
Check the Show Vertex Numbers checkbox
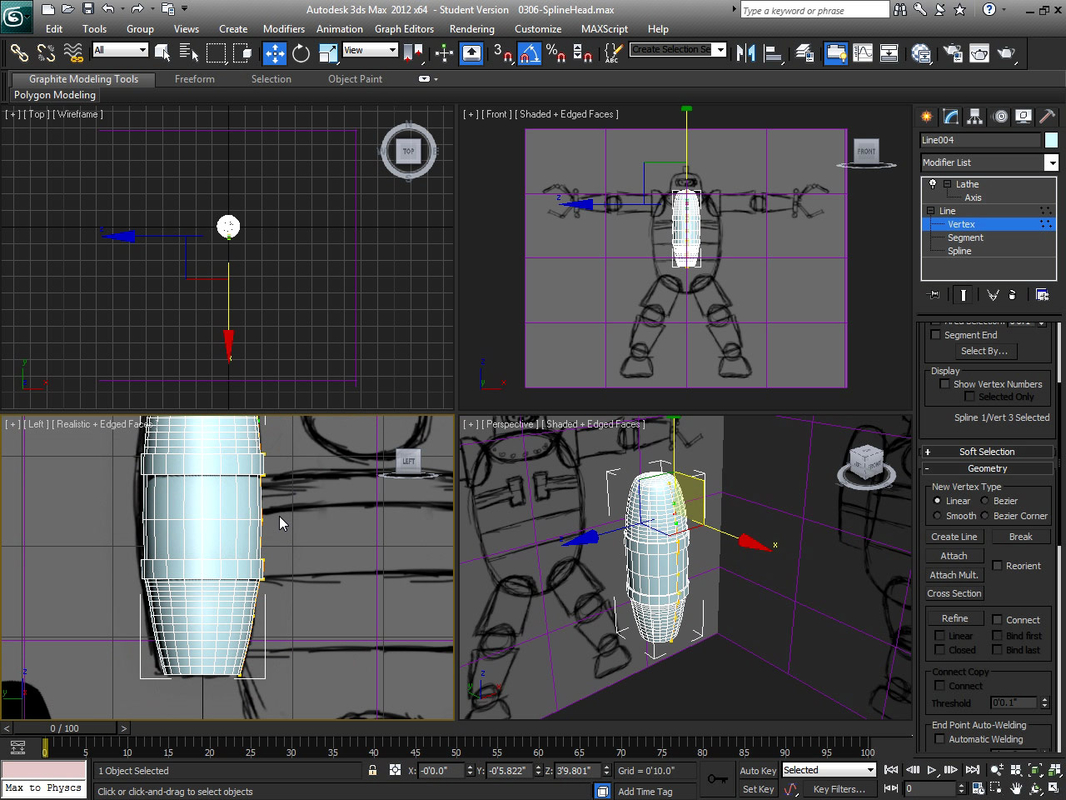(945, 384)
